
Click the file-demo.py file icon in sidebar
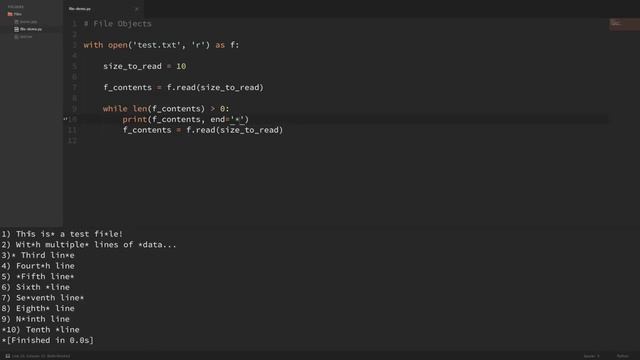16,29
